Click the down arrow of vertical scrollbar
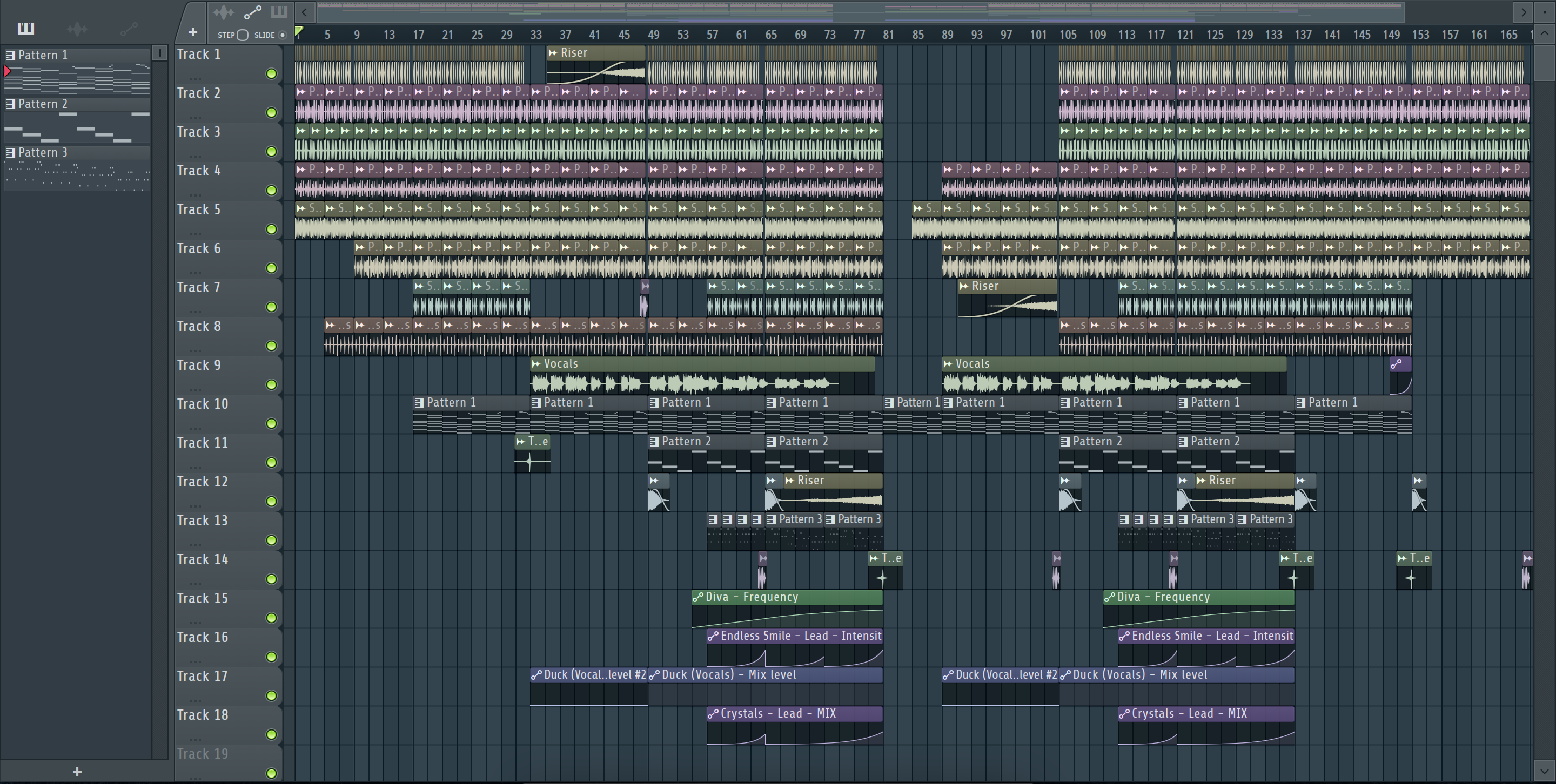Screen dimensions: 1556x784 1545,771
